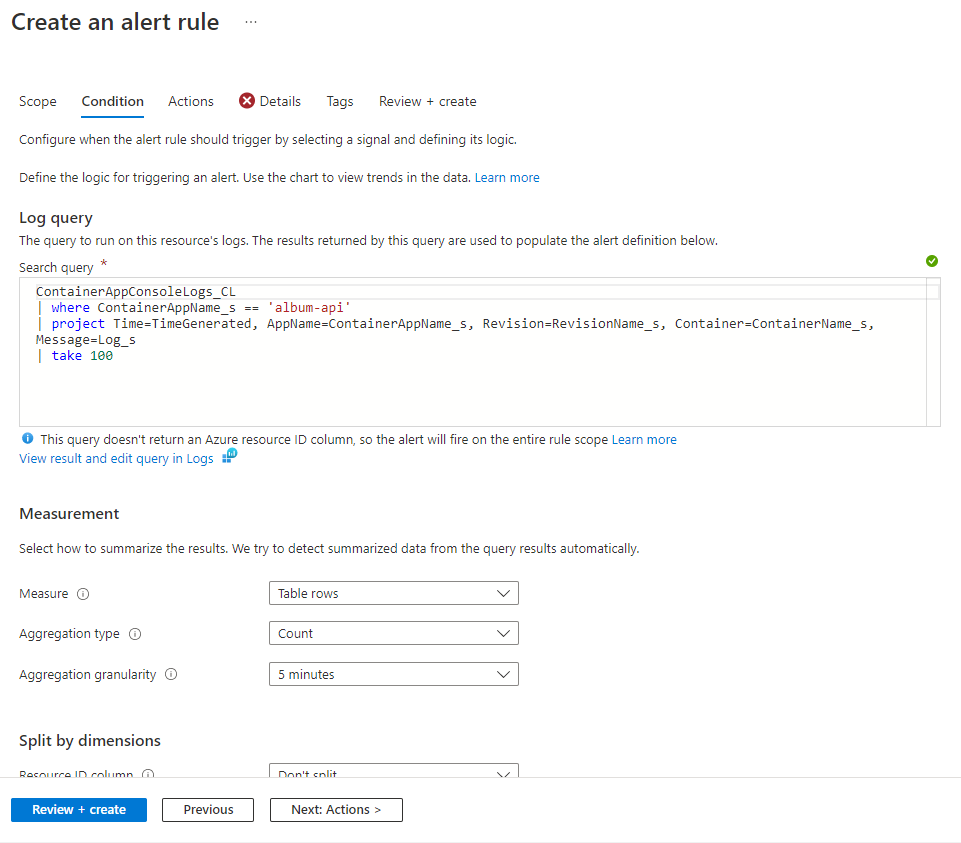This screenshot has height=843, width=961.
Task: Click the green validation checkmark beside Search query
Action: click(931, 261)
